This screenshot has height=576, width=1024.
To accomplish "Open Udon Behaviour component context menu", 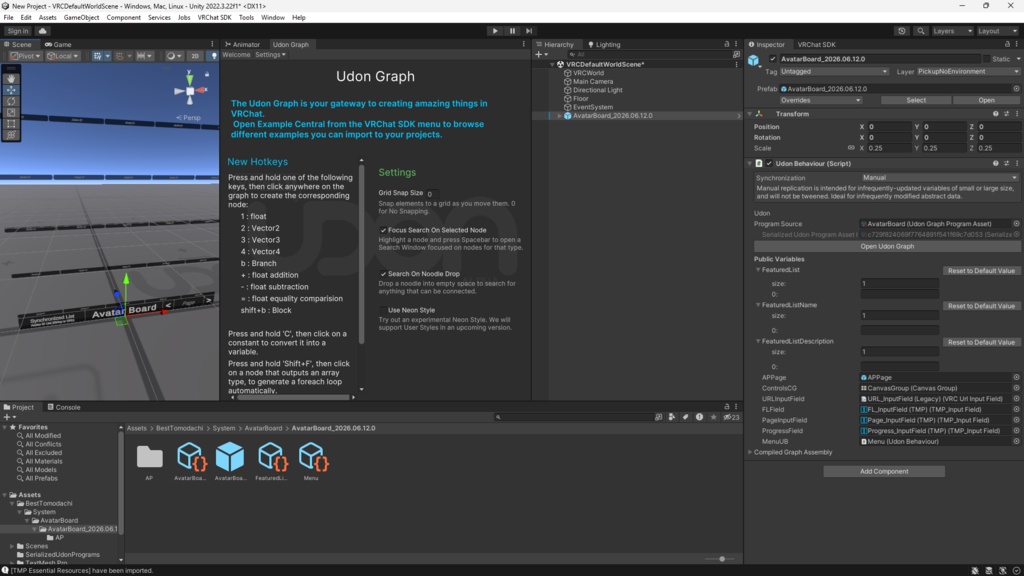I will tap(1017, 163).
